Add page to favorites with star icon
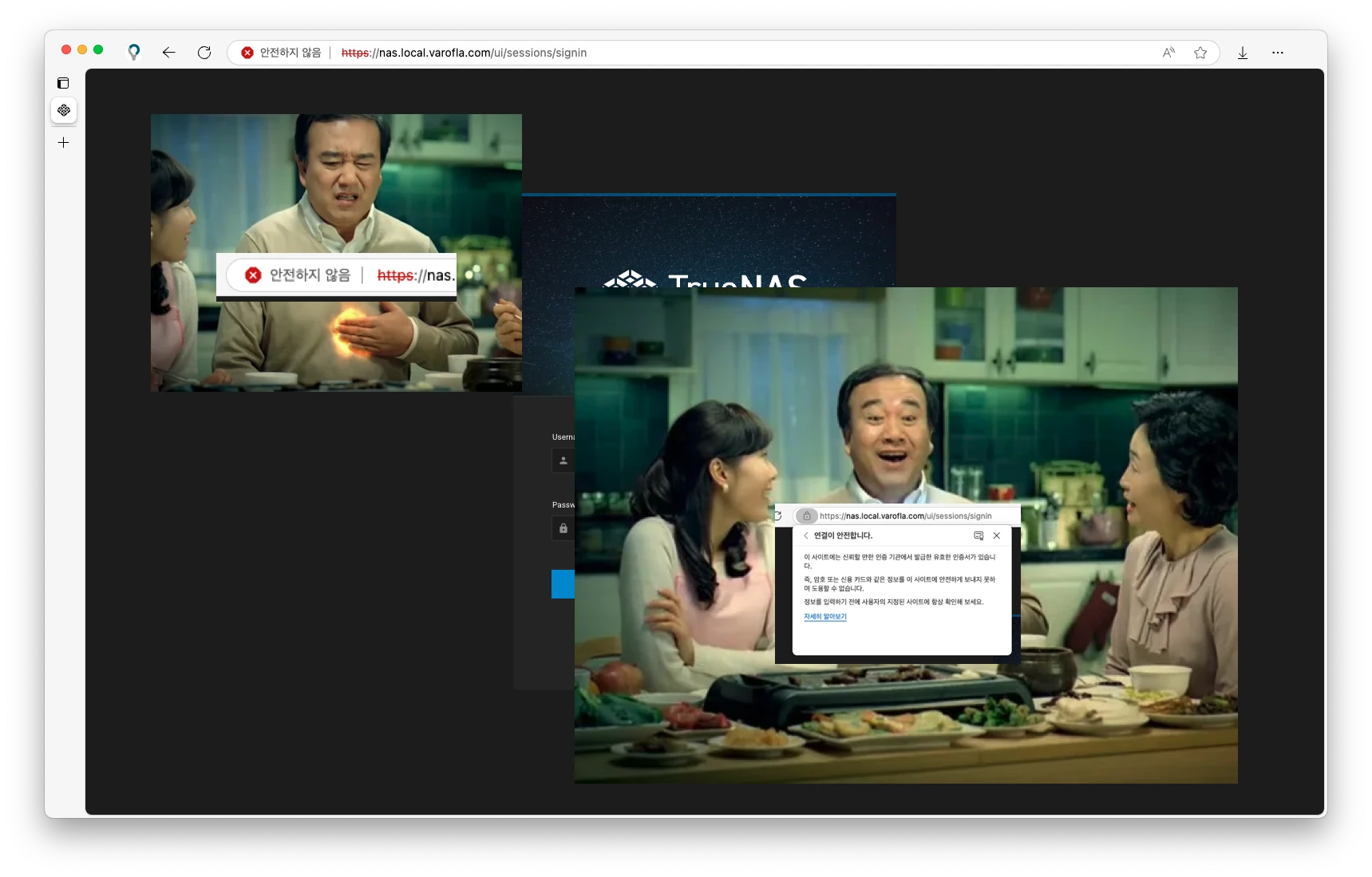The height and width of the screenshot is (877, 1372). [1200, 53]
